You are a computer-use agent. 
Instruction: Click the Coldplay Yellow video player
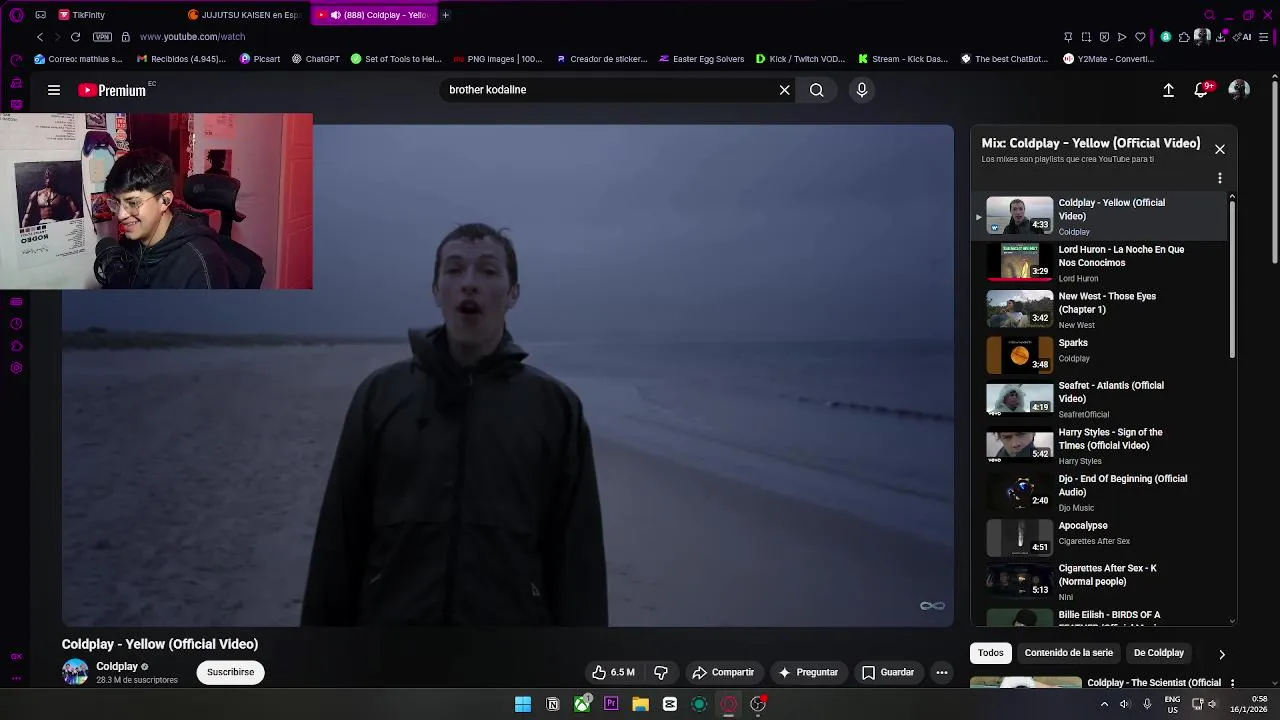(x=508, y=376)
